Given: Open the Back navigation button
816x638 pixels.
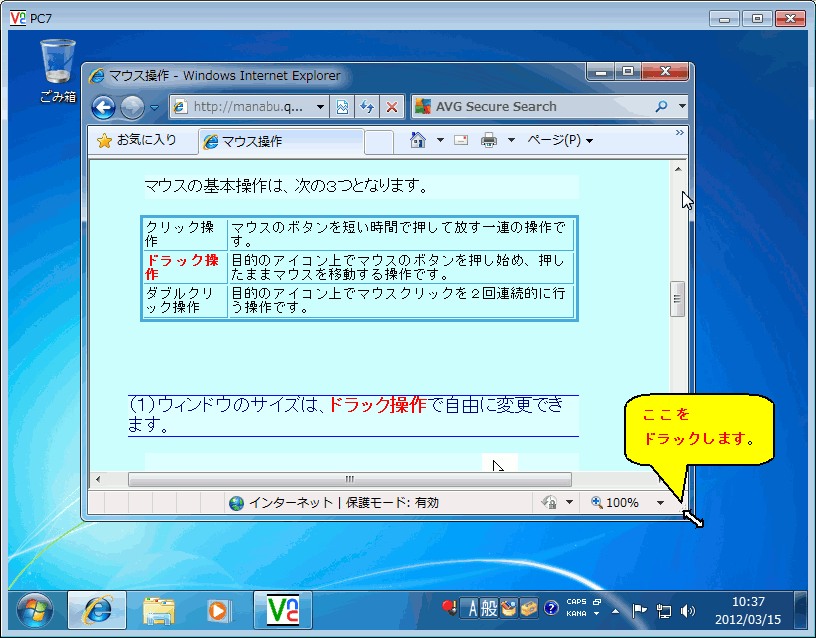Looking at the screenshot, I should click(103, 107).
